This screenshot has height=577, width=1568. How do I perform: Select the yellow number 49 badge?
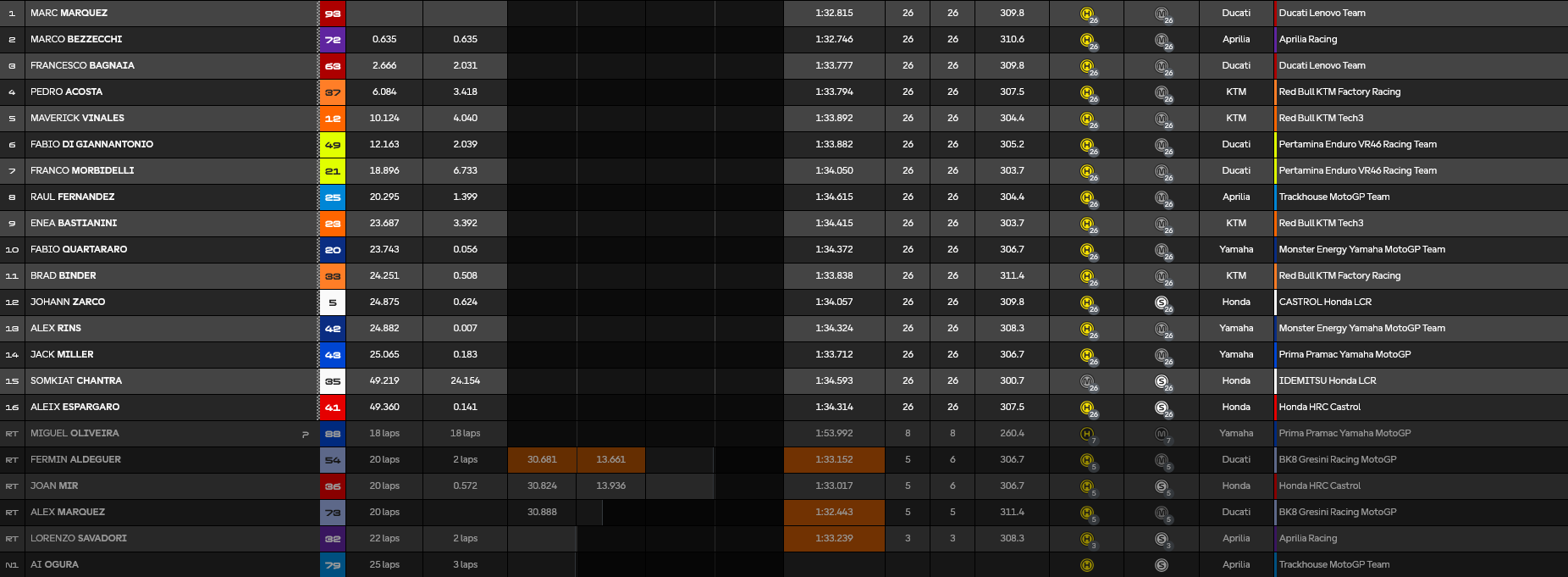click(x=333, y=145)
